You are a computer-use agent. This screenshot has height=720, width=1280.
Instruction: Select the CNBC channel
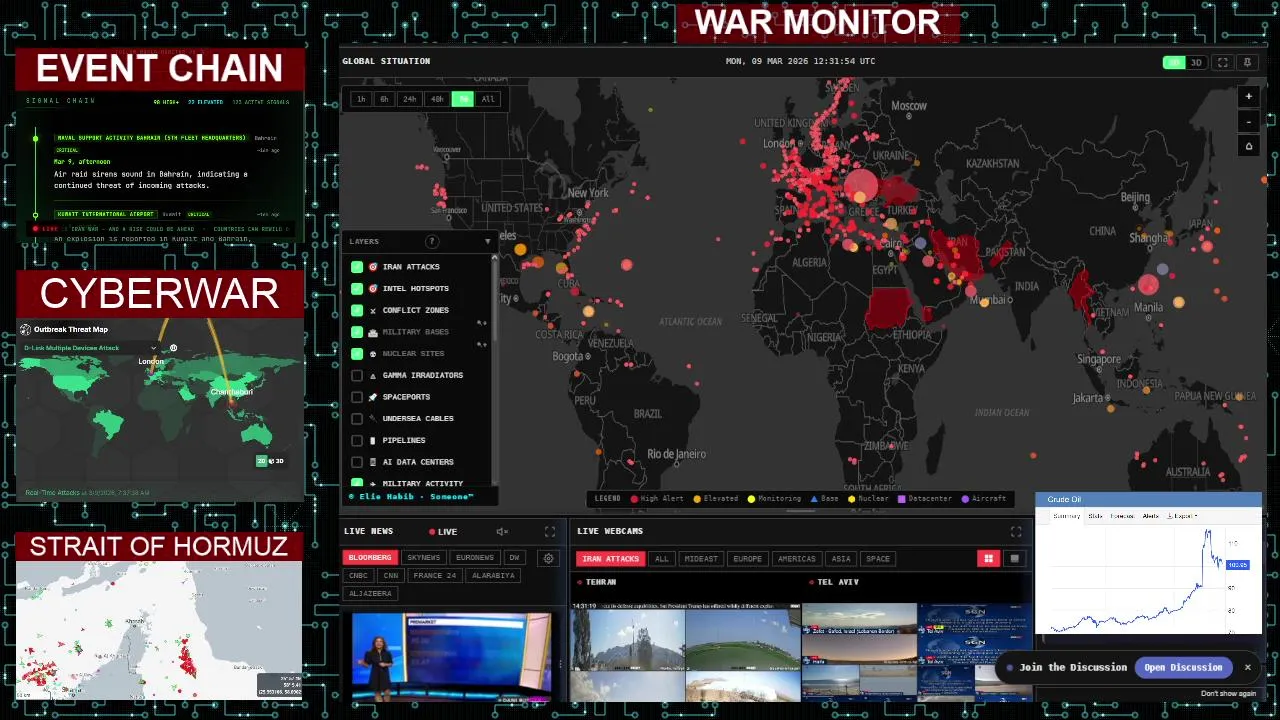(x=359, y=576)
